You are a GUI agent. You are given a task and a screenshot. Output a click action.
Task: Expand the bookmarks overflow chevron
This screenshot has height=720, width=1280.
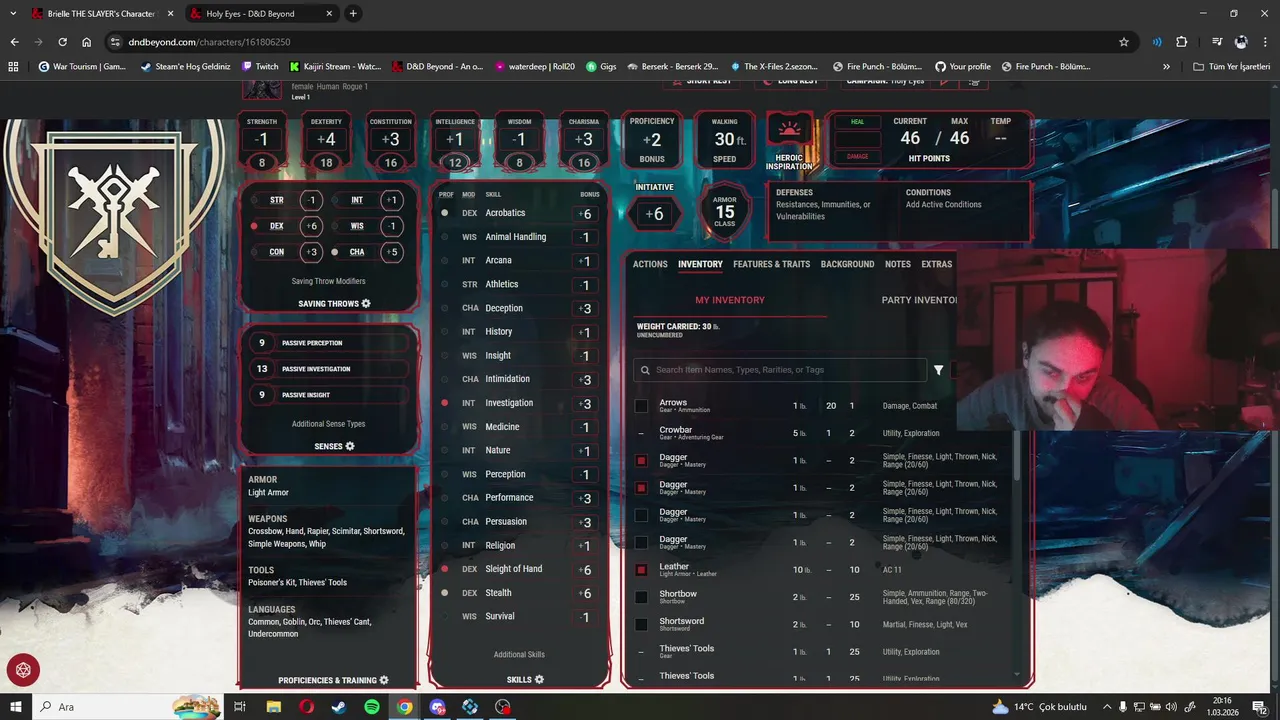click(x=1166, y=66)
